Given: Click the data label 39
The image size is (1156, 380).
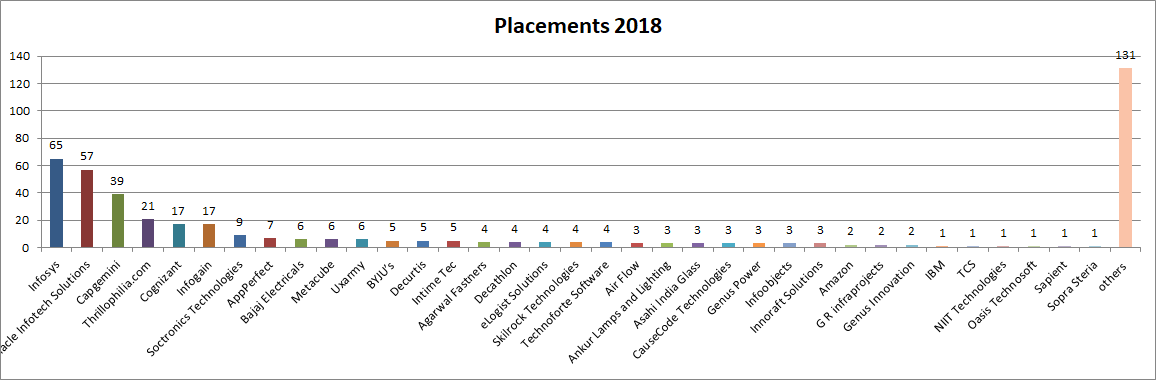Looking at the screenshot, I should [117, 181].
